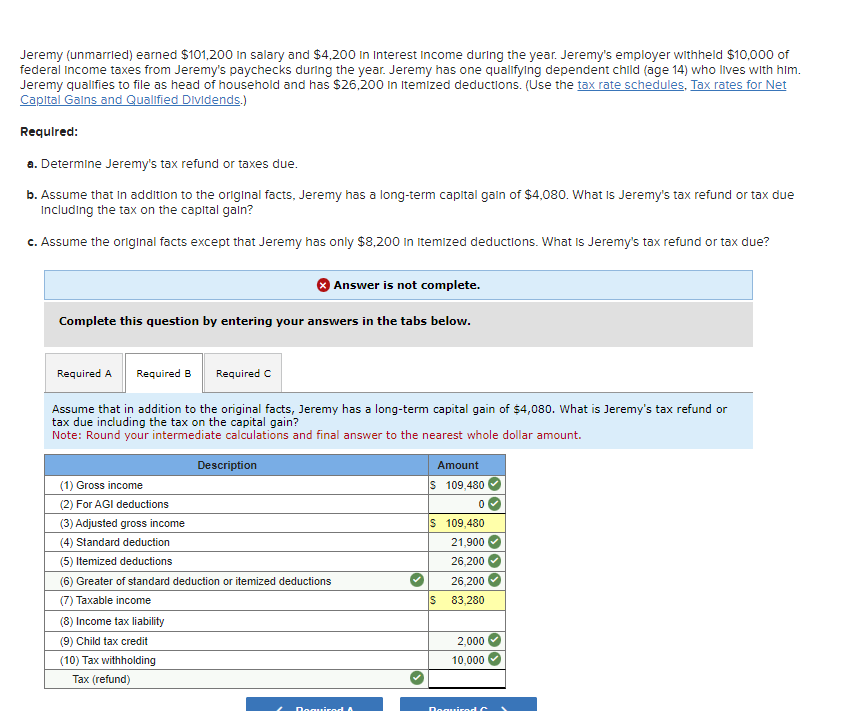852x711 pixels.
Task: Click the Adjusted gross income value 109,480
Action: coord(467,523)
